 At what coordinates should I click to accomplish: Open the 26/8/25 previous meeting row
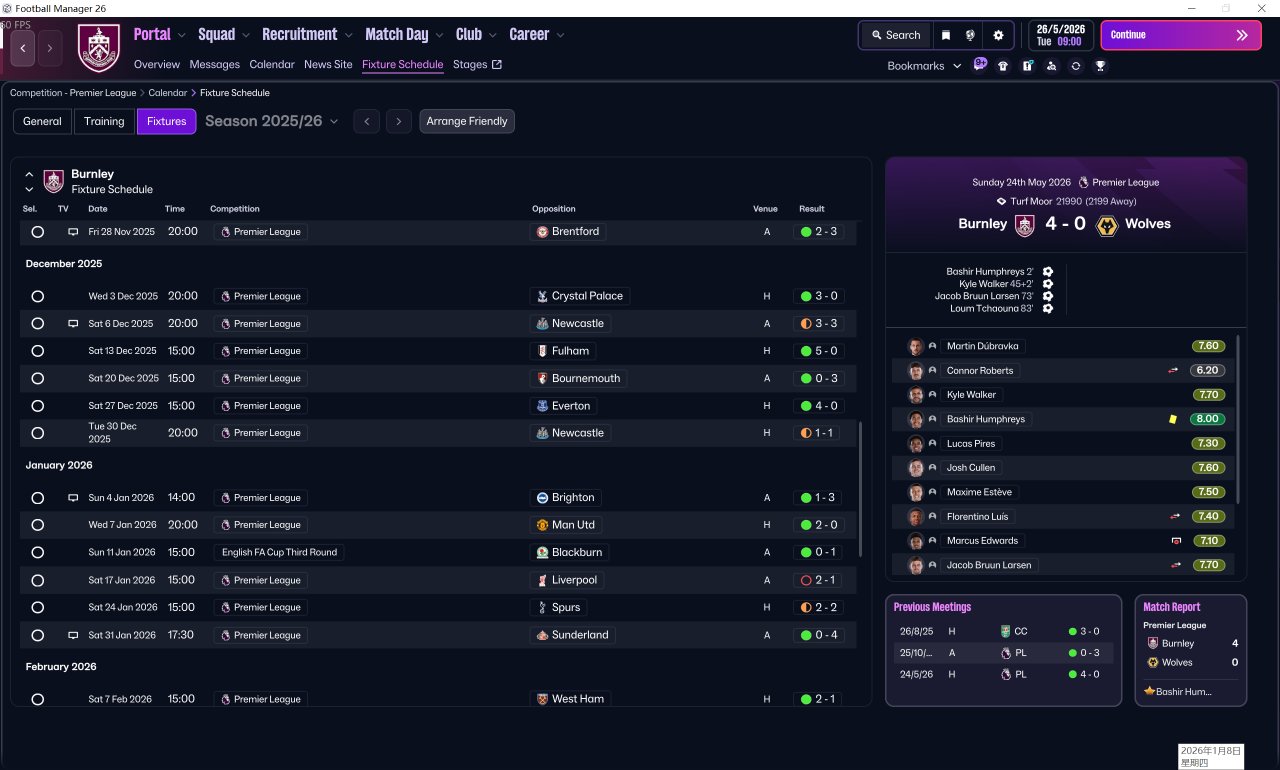pyautogui.click(x=1003, y=632)
